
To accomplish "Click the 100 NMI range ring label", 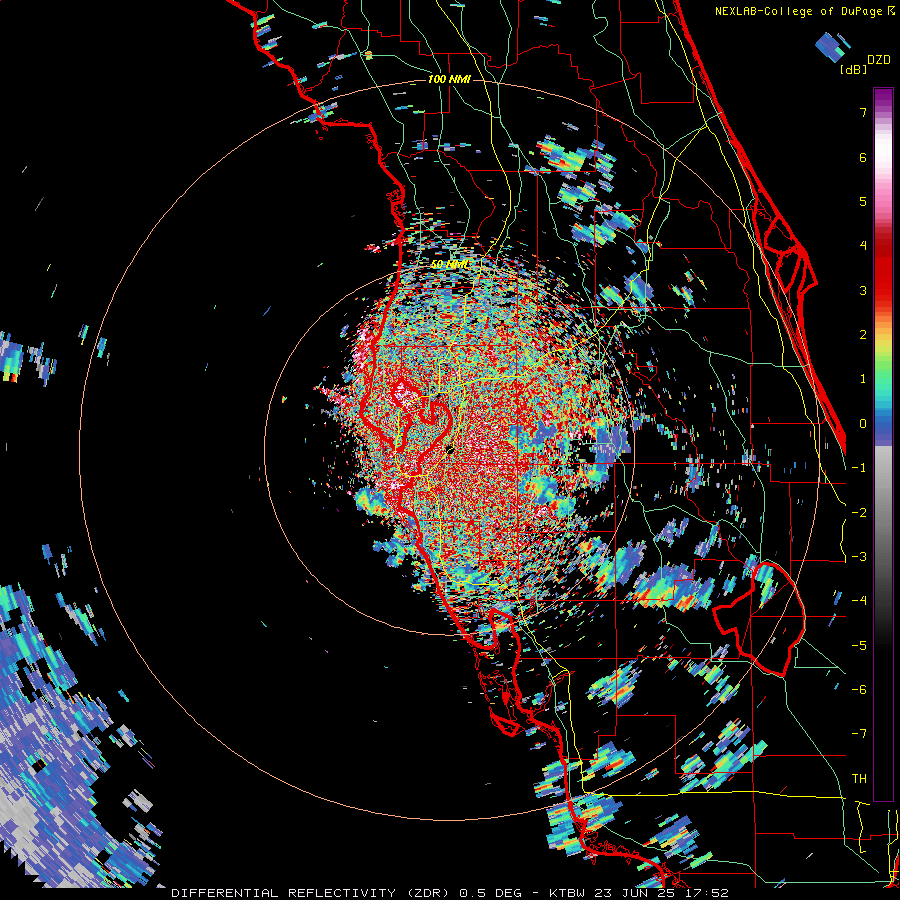I will [x=449, y=79].
